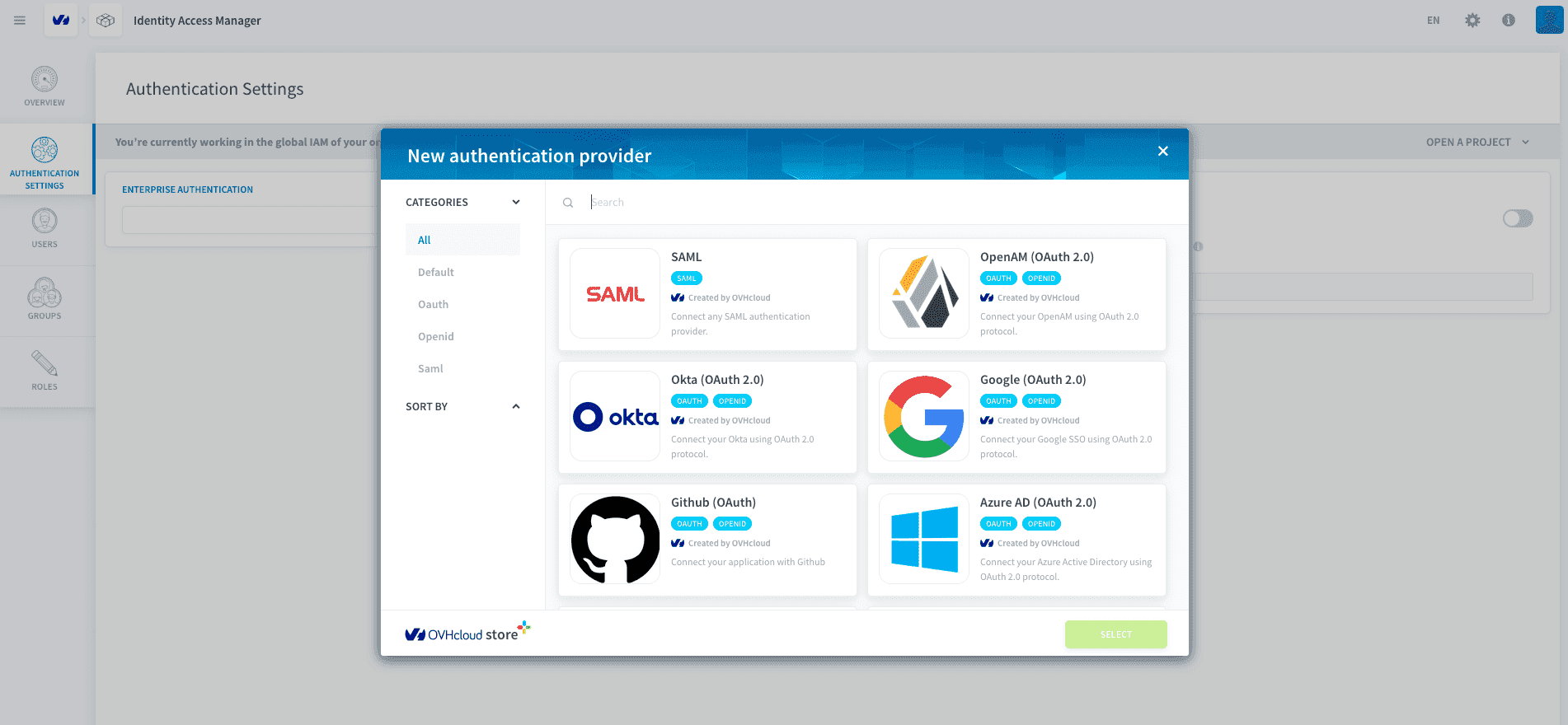Screen dimensions: 1568x725
Task: Select the Github logo thumbnail
Action: click(x=615, y=539)
